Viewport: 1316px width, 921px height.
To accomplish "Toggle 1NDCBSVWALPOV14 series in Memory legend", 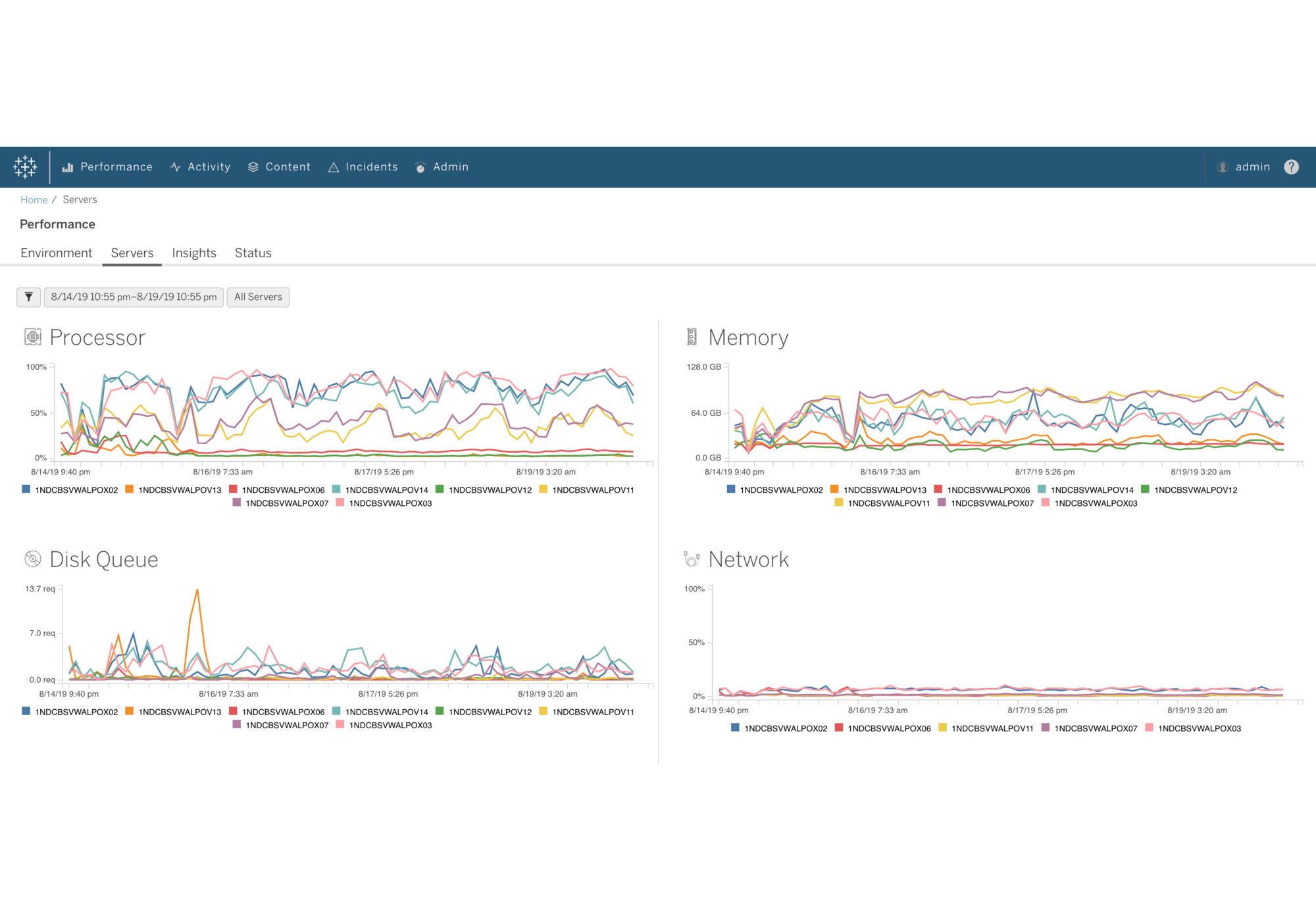I will click(1092, 490).
